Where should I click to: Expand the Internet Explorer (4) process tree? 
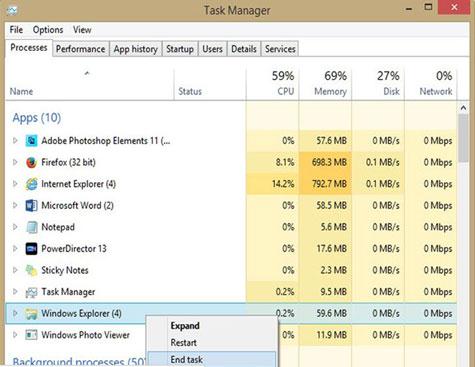[x=15, y=184]
